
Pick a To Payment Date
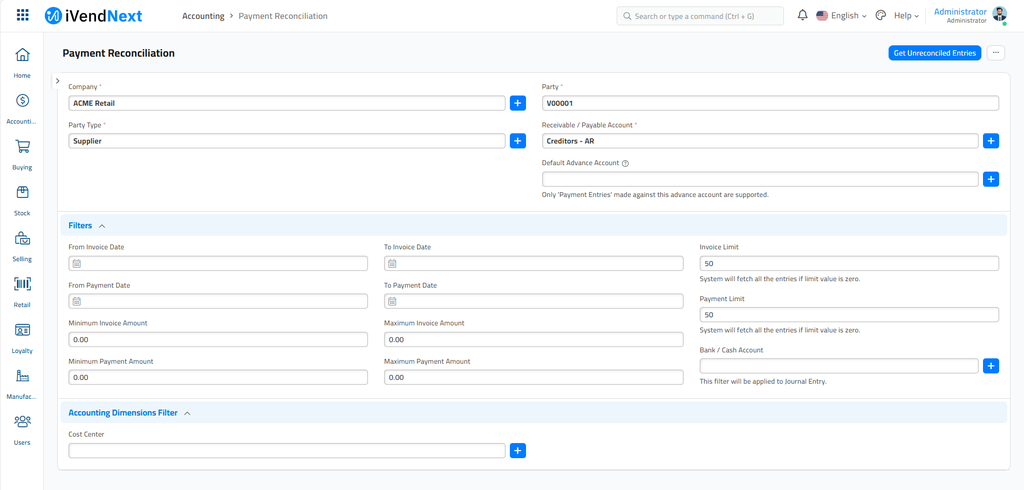point(534,301)
